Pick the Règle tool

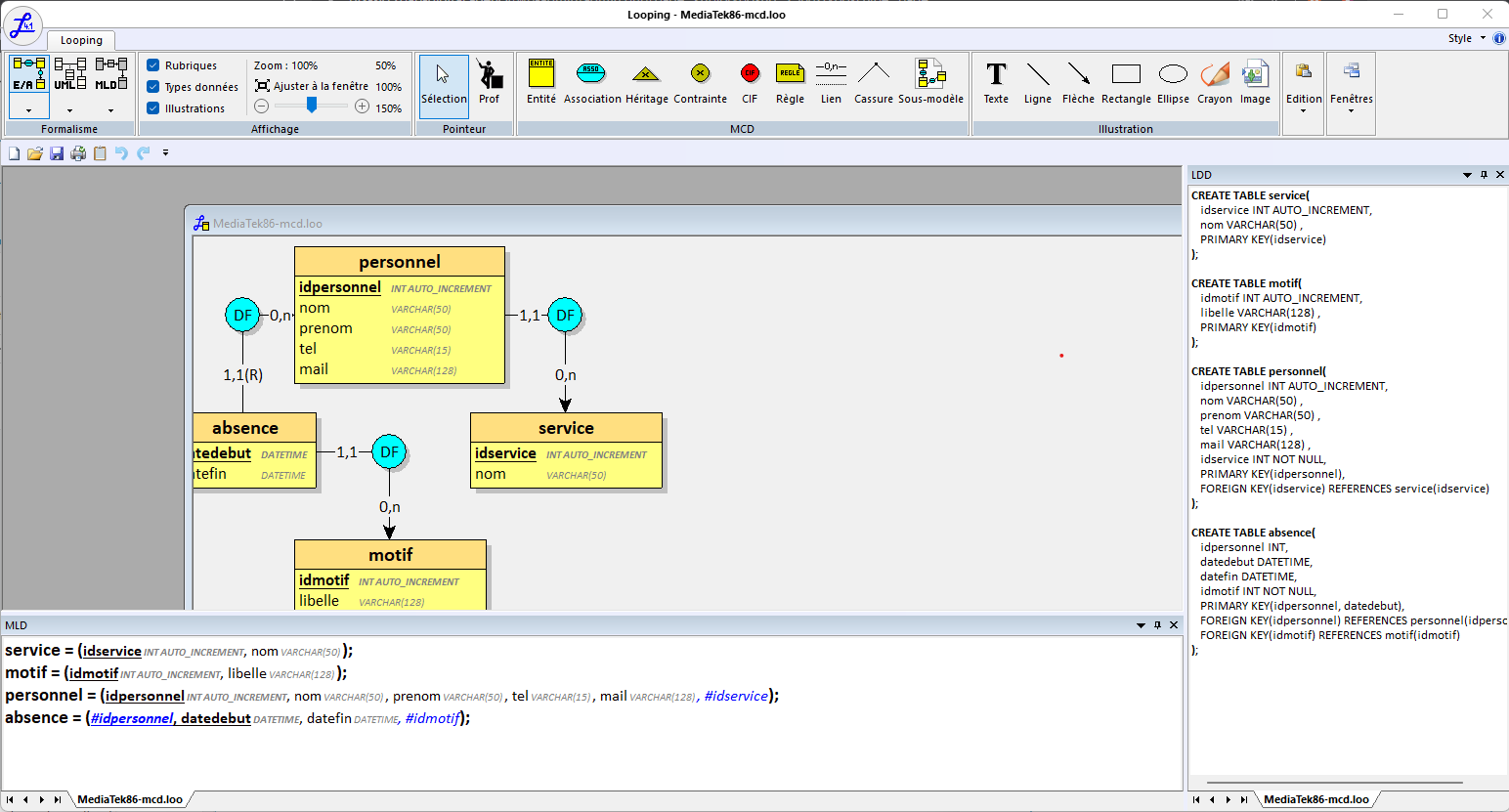coord(790,82)
